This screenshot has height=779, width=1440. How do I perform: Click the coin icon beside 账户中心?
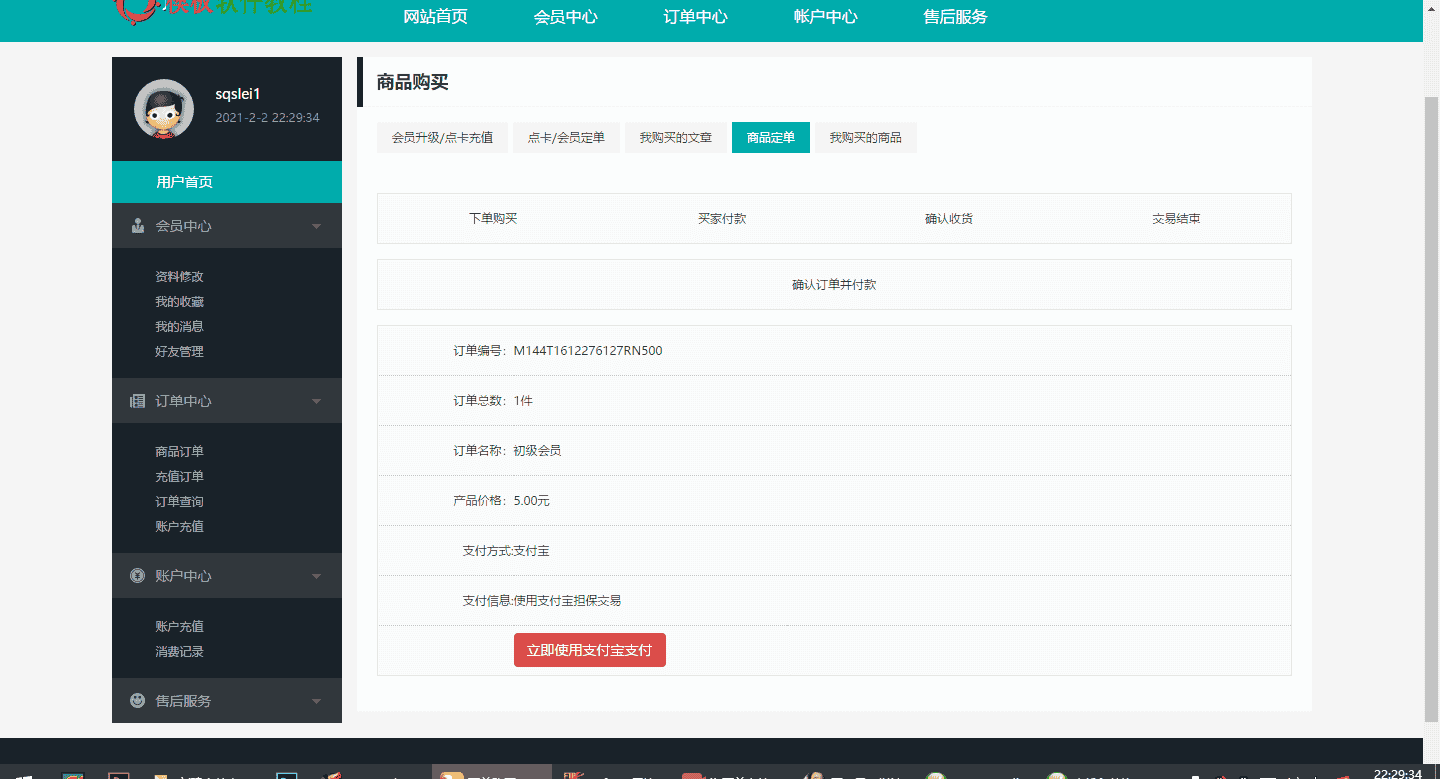tap(137, 575)
